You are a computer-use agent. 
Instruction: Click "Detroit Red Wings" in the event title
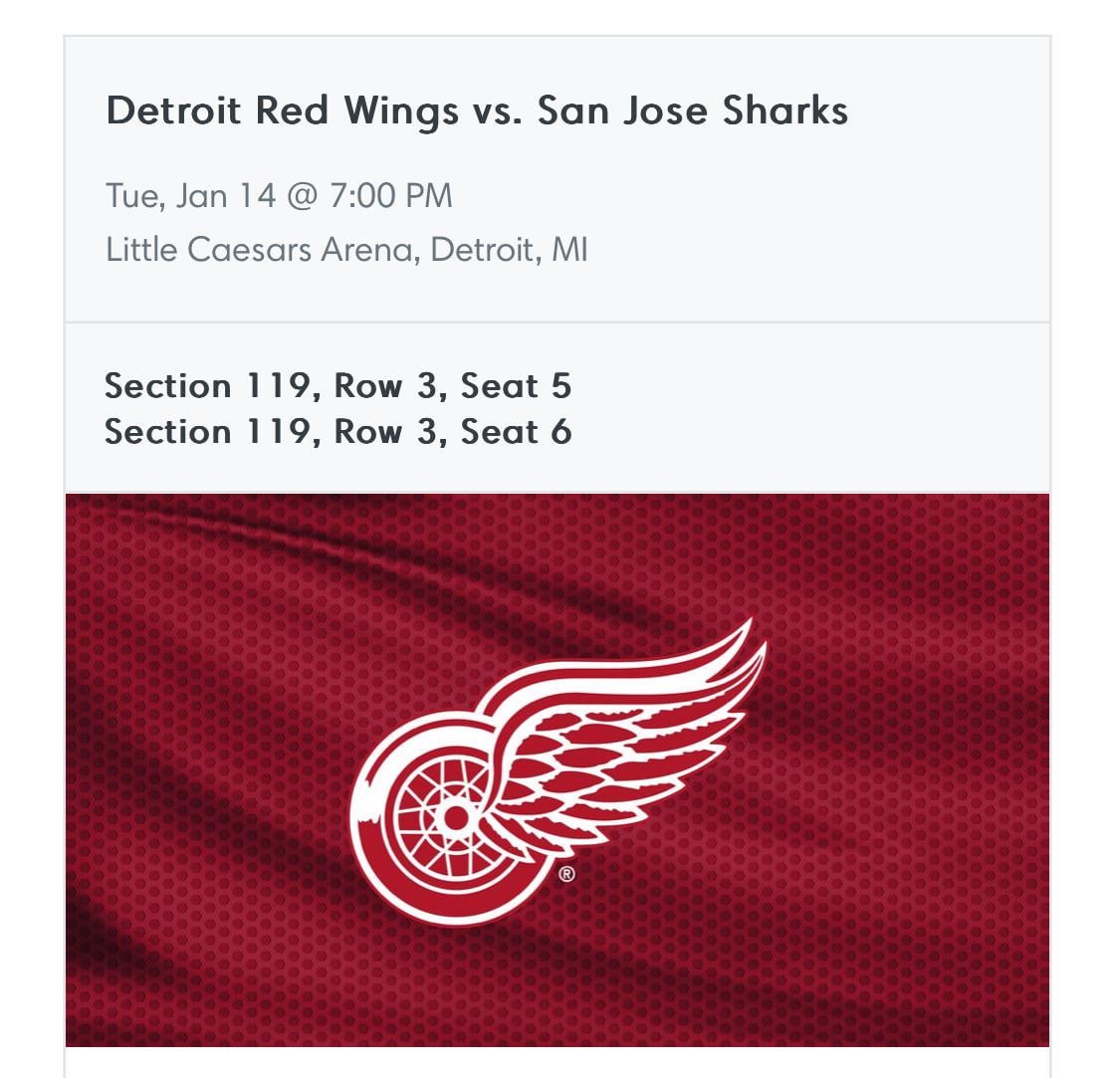pyautogui.click(x=282, y=110)
